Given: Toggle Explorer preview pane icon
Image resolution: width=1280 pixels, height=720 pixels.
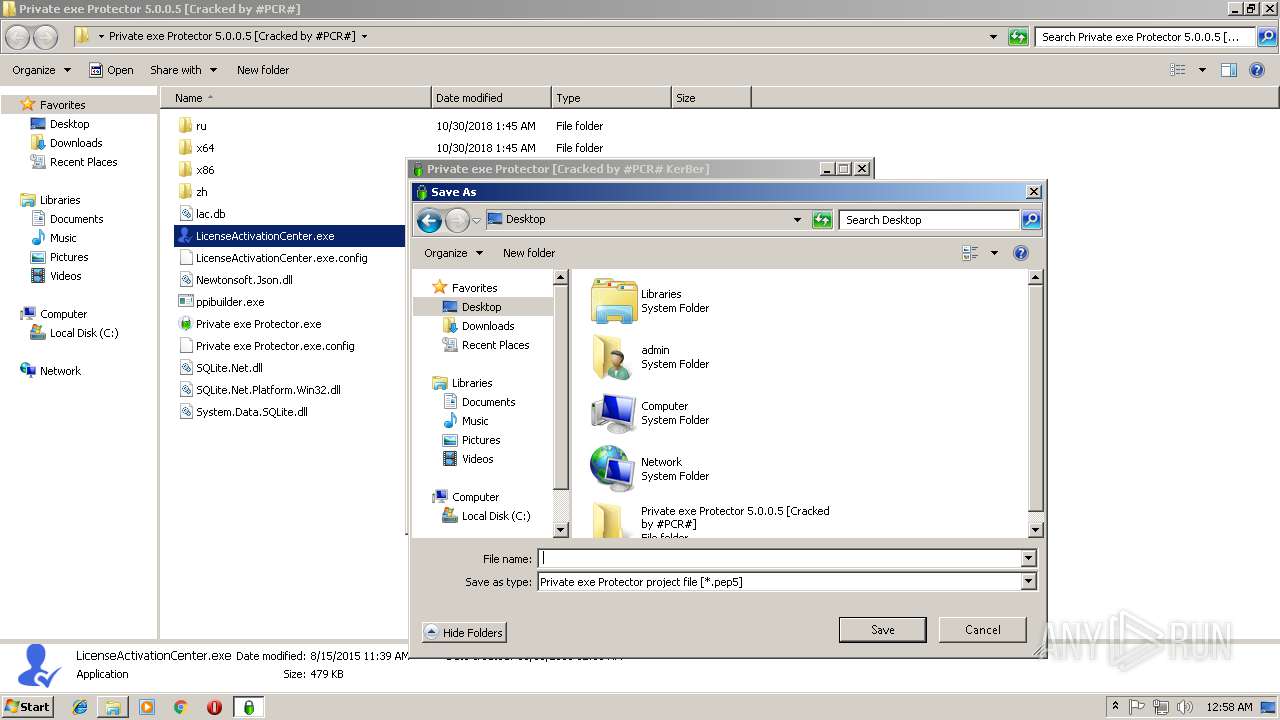Looking at the screenshot, I should point(1229,70).
